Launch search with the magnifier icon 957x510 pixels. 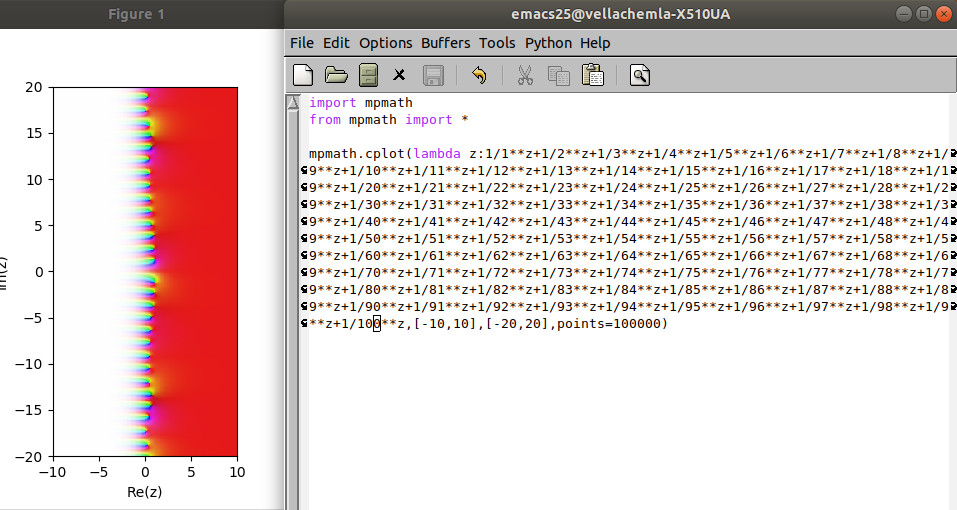640,75
